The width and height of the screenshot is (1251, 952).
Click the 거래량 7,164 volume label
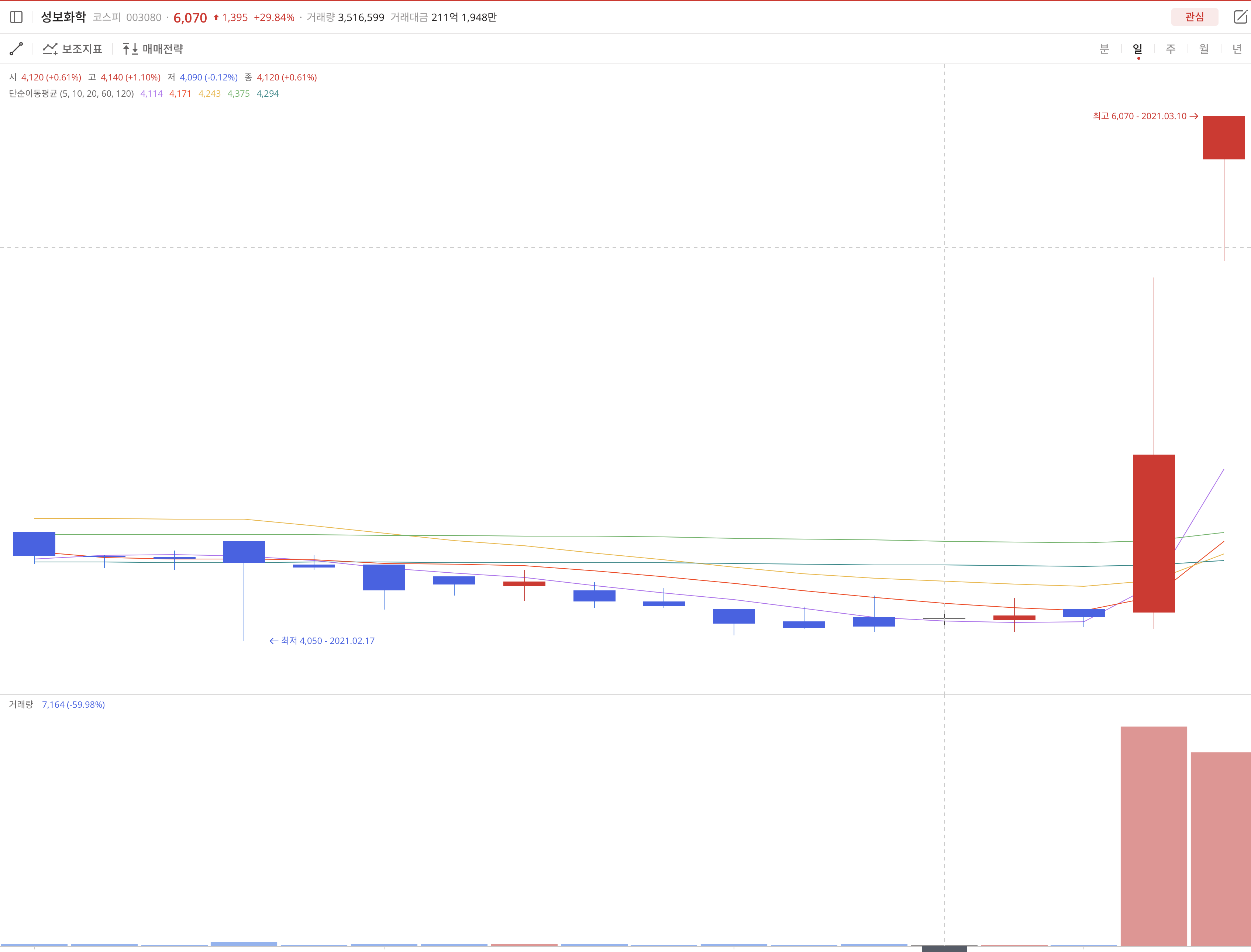(x=57, y=704)
